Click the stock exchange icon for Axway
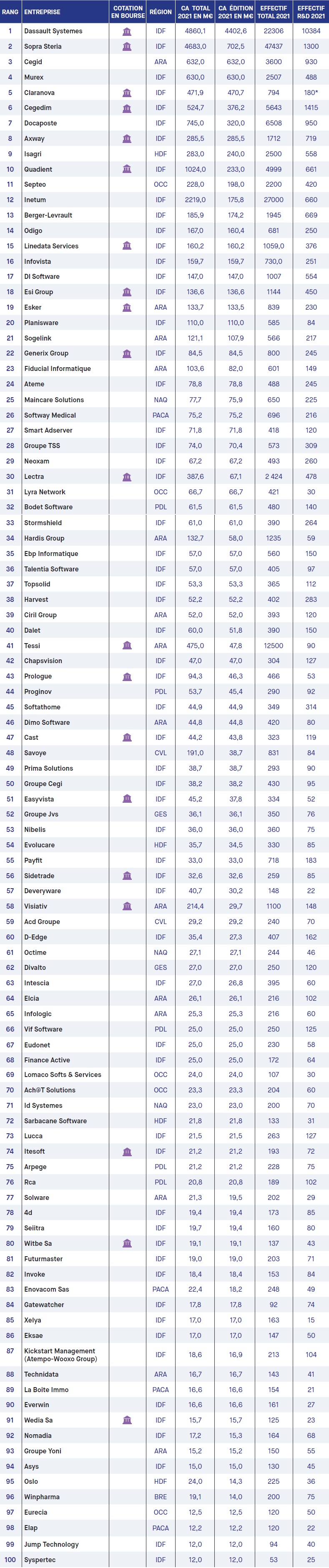This screenshot has height=1568, width=329. coord(127,139)
